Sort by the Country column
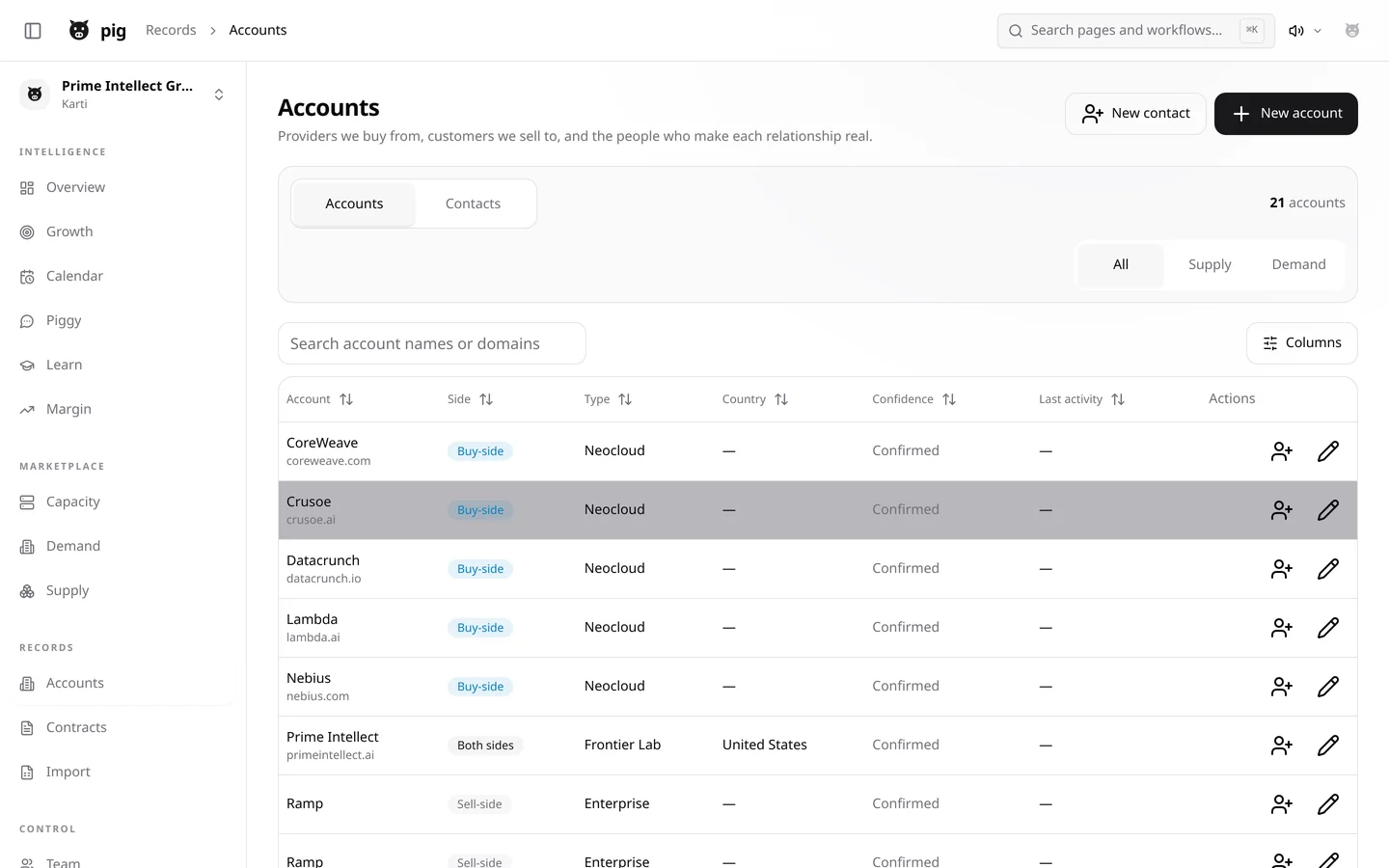The width and height of the screenshot is (1389, 868). pos(755,399)
